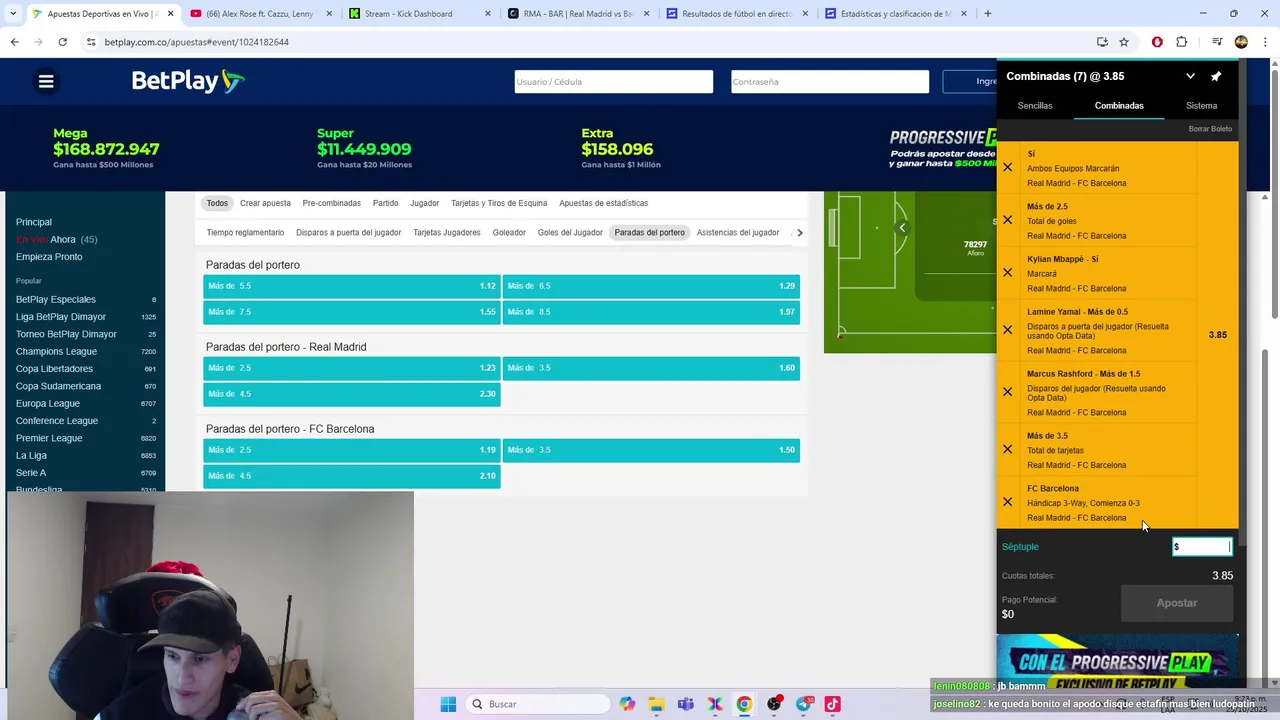The image size is (1280, 720).
Task: Go back in browser history
Action: click(14, 42)
